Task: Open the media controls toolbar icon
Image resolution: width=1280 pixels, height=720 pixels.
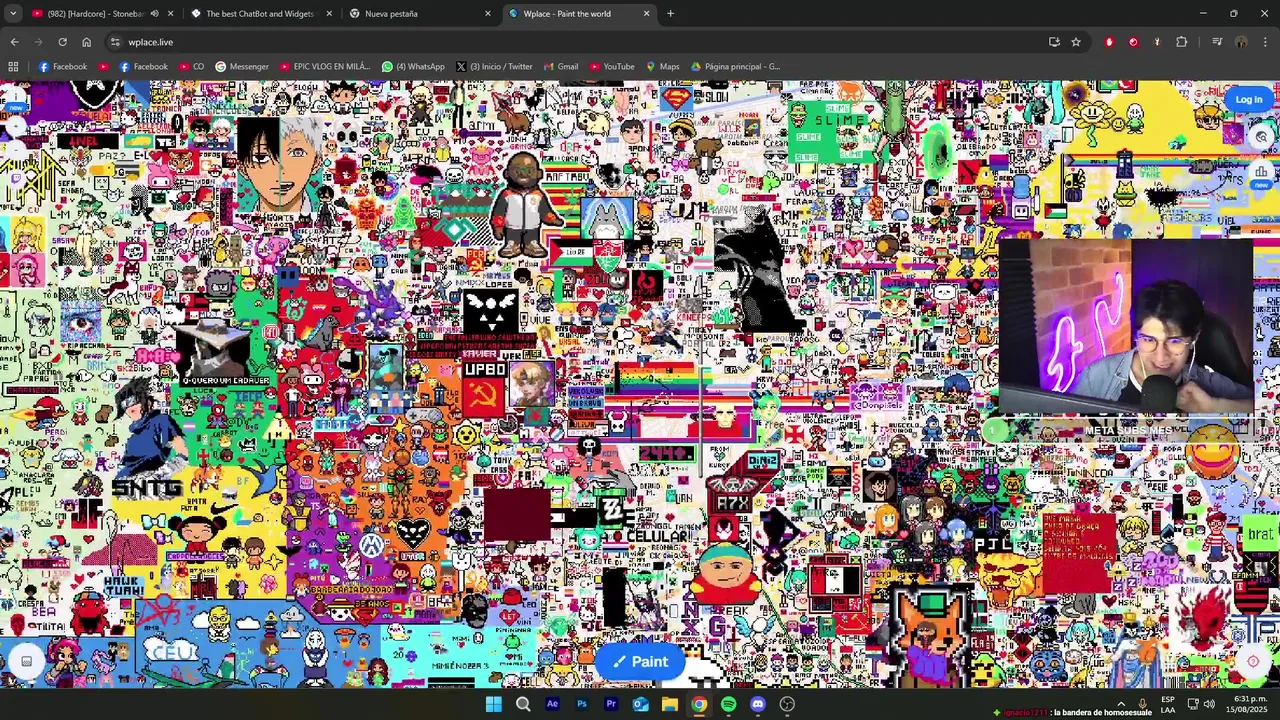Action: pyautogui.click(x=1217, y=42)
